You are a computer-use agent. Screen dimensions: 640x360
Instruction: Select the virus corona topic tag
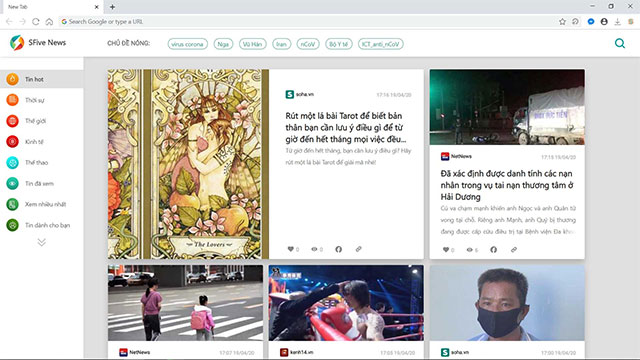coord(187,44)
